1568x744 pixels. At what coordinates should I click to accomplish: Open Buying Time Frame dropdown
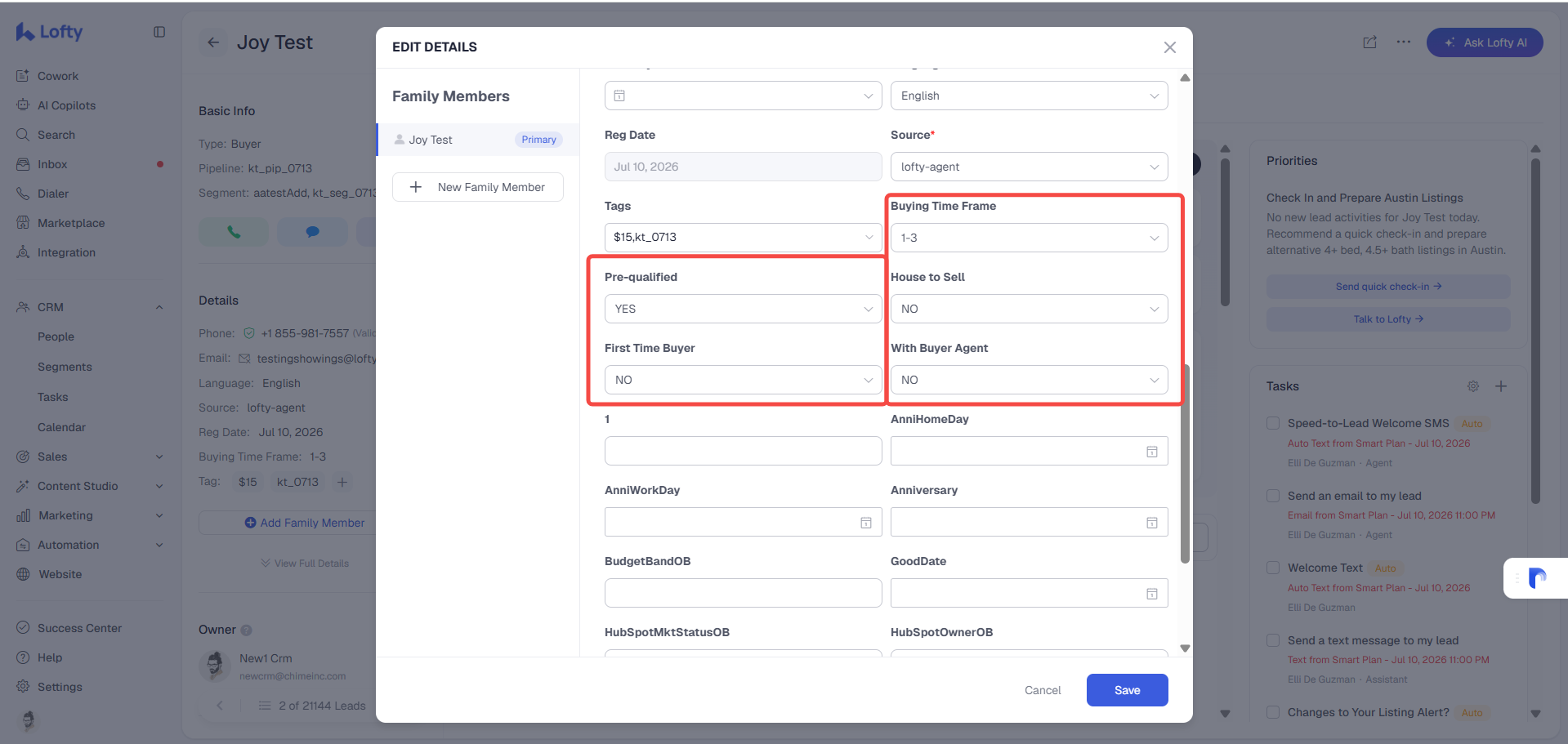1029,238
